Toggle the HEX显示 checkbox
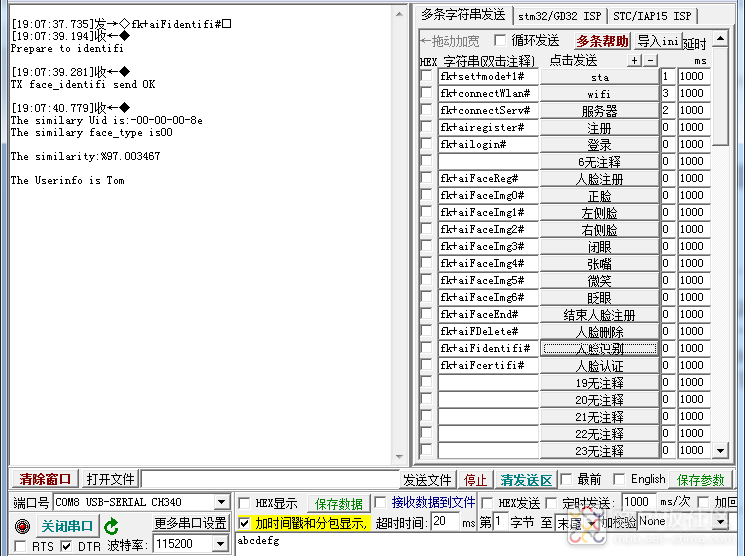 tap(244, 503)
